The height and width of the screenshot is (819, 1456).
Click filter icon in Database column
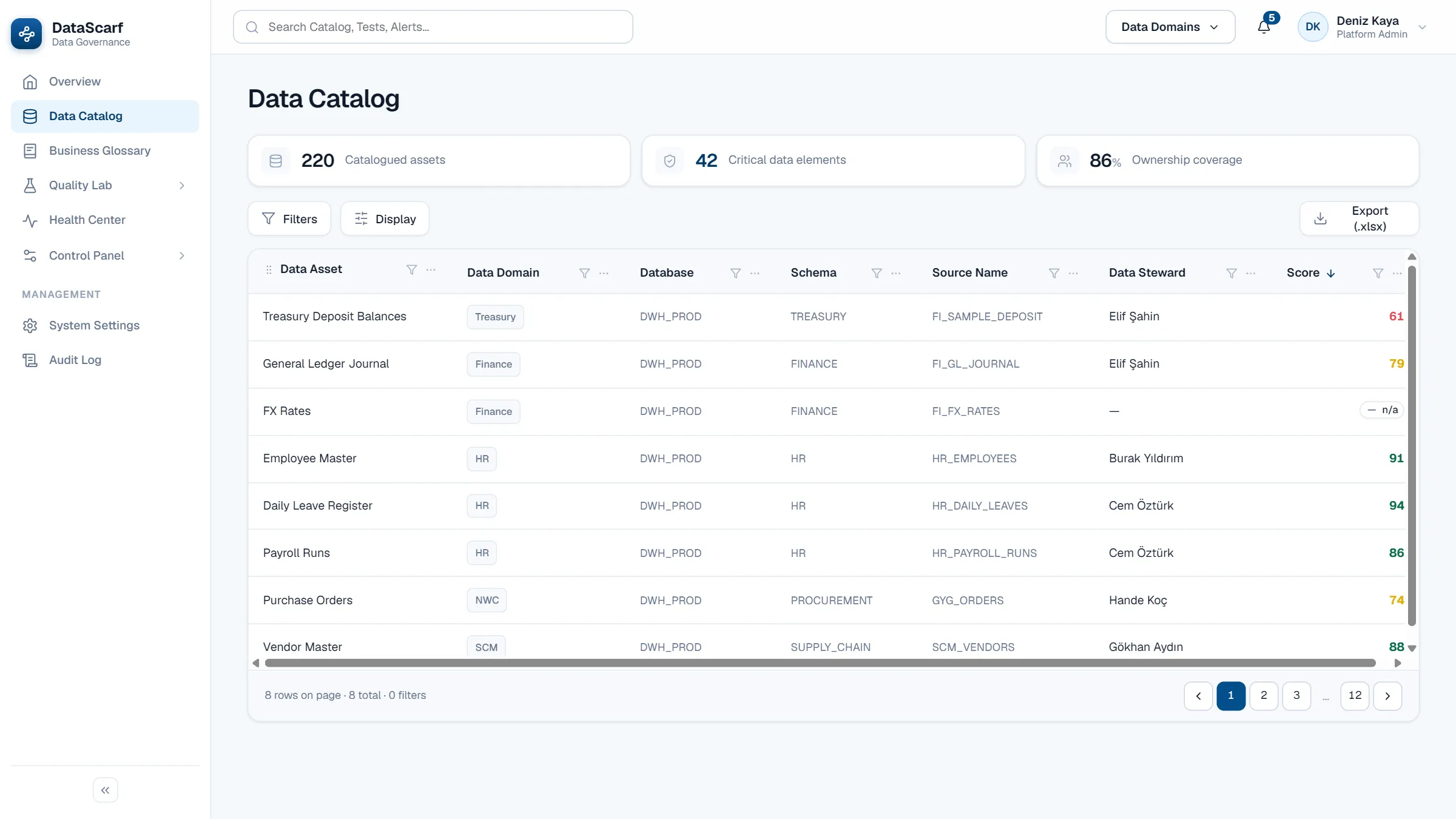pos(736,273)
